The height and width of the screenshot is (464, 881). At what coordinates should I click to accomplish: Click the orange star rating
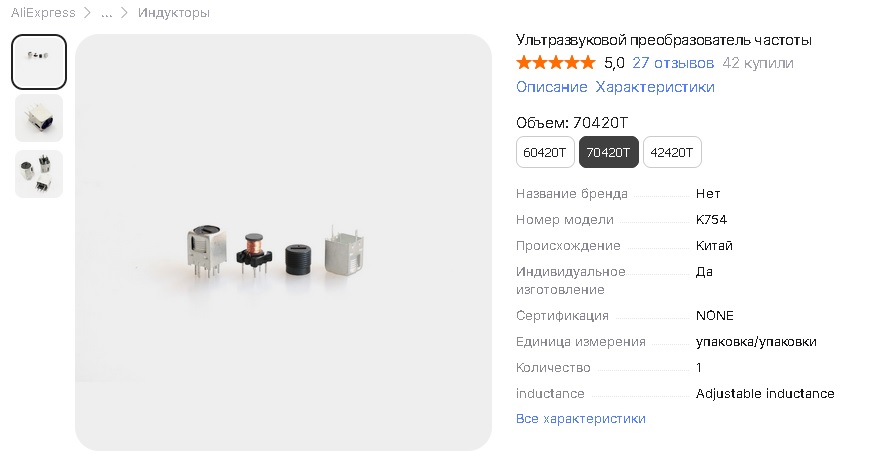click(555, 63)
